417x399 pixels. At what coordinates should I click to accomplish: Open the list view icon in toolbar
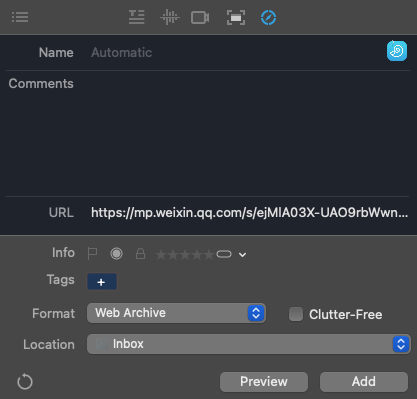tap(20, 17)
